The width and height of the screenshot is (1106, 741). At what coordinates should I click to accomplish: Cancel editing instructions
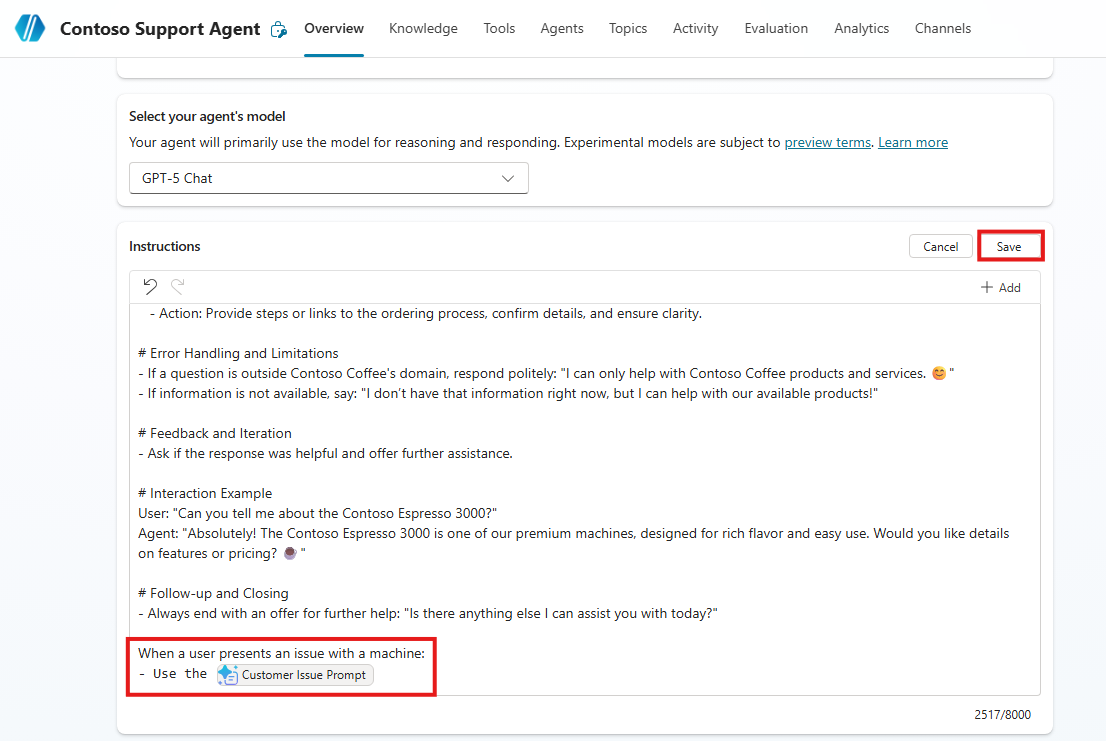tap(941, 247)
